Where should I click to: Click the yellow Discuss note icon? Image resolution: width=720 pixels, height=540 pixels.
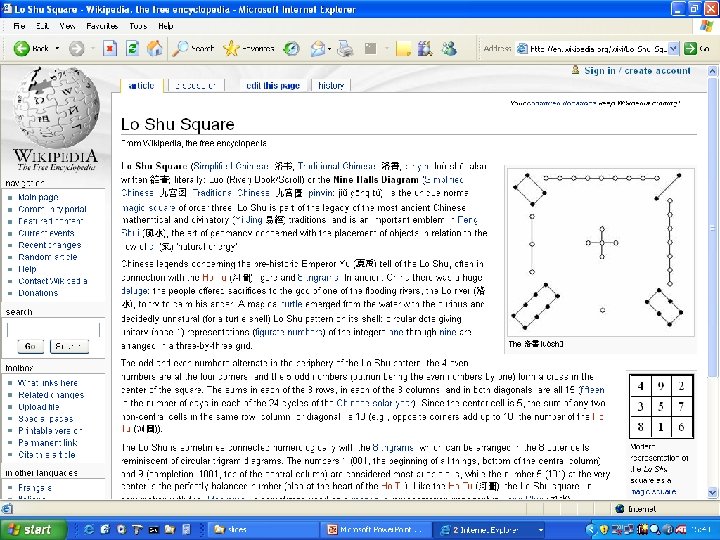403,48
